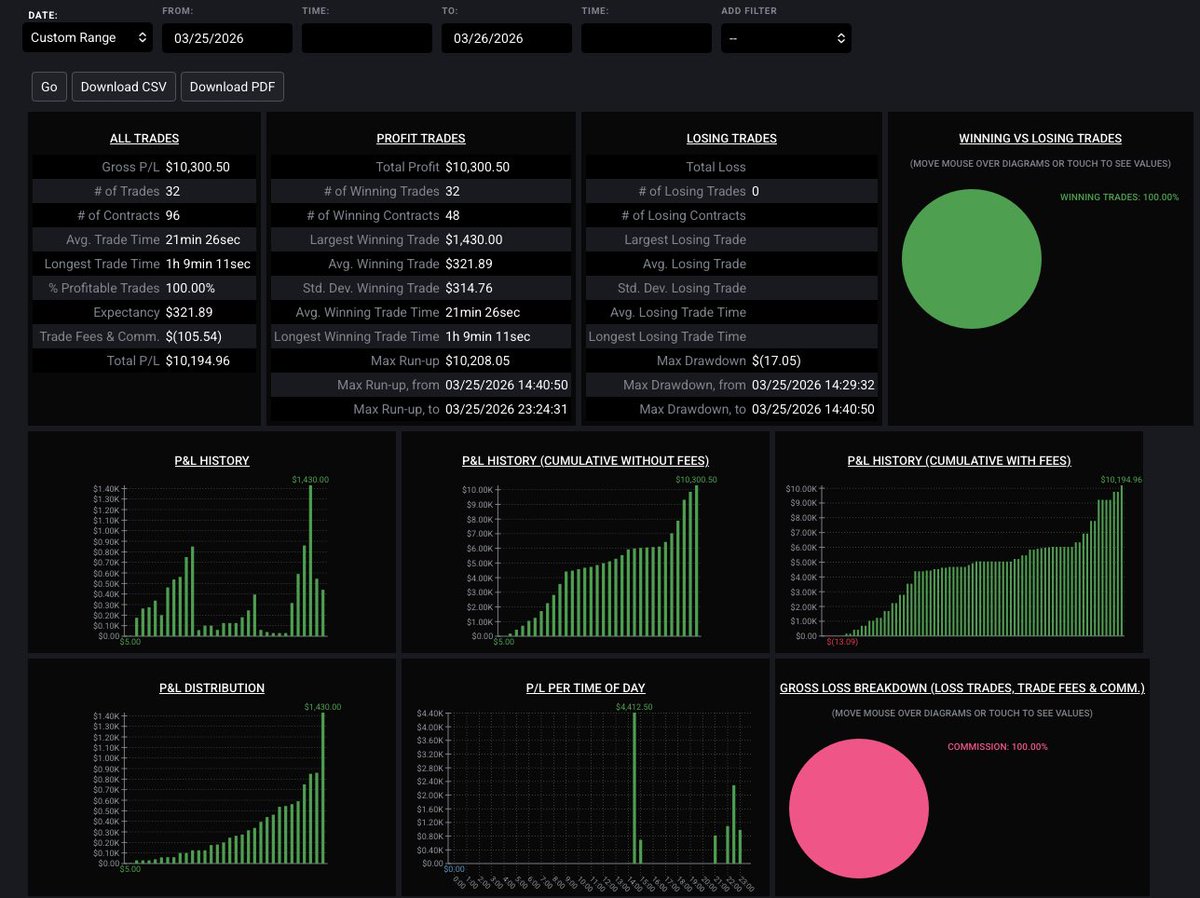Screen dimensions: 1200x898
Task: Click the P&L History chart title
Action: click(212, 461)
